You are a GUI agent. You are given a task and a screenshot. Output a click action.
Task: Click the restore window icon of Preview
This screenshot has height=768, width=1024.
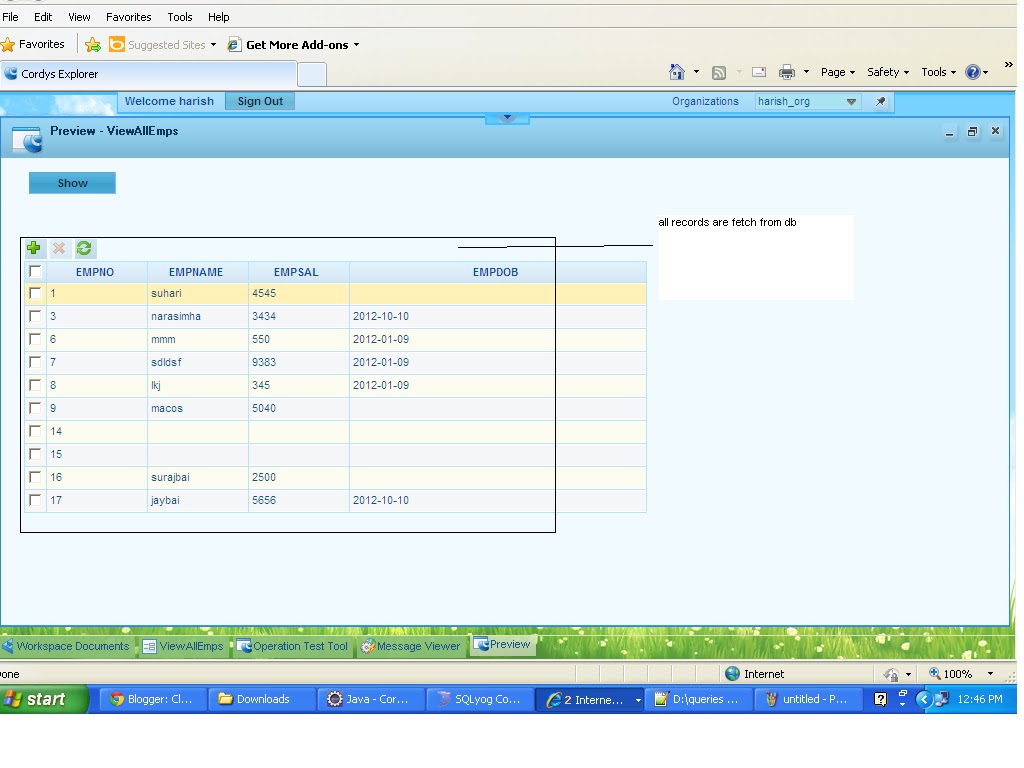pos(972,131)
